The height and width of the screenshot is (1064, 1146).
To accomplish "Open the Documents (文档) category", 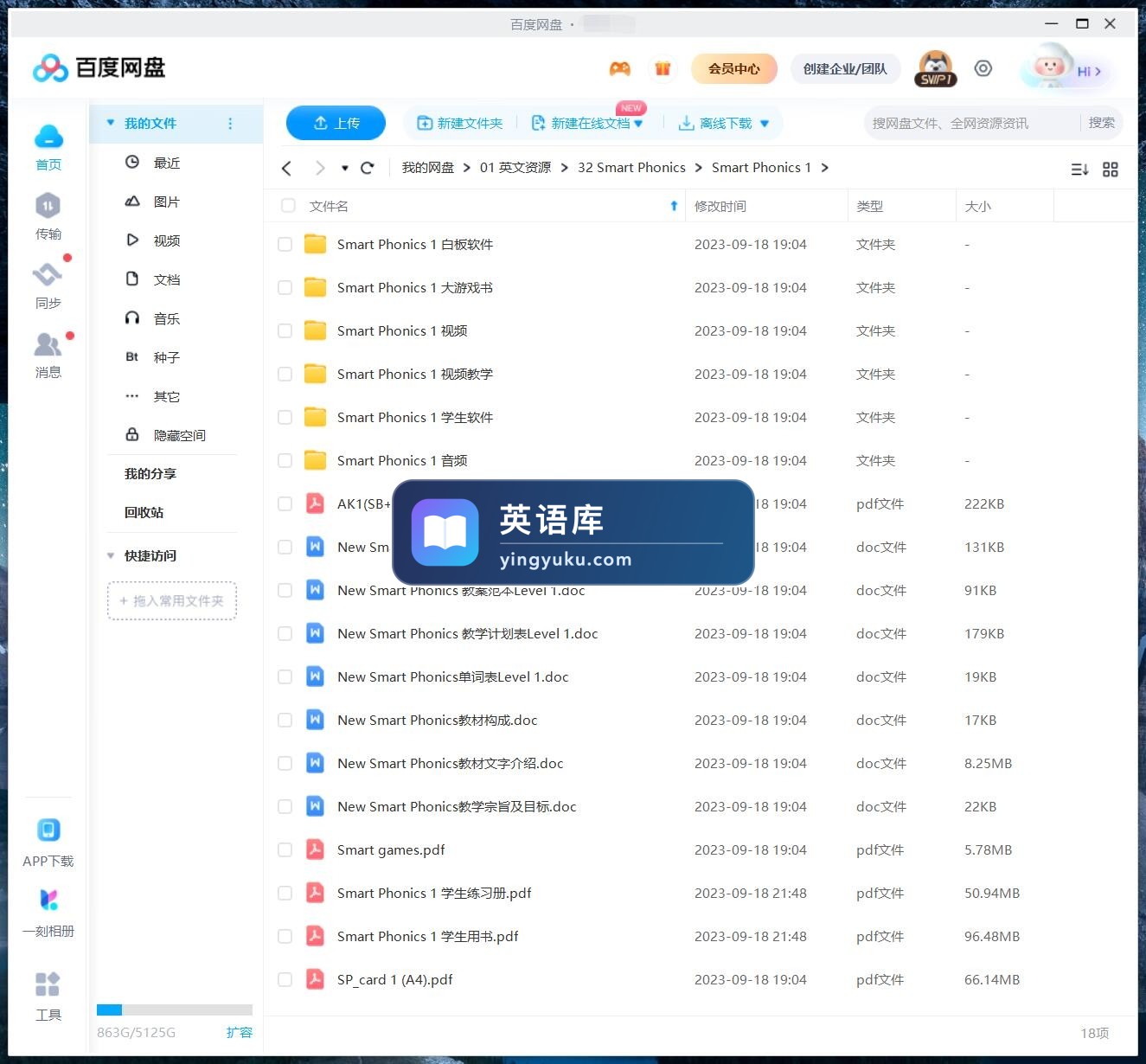I will pyautogui.click(x=167, y=279).
